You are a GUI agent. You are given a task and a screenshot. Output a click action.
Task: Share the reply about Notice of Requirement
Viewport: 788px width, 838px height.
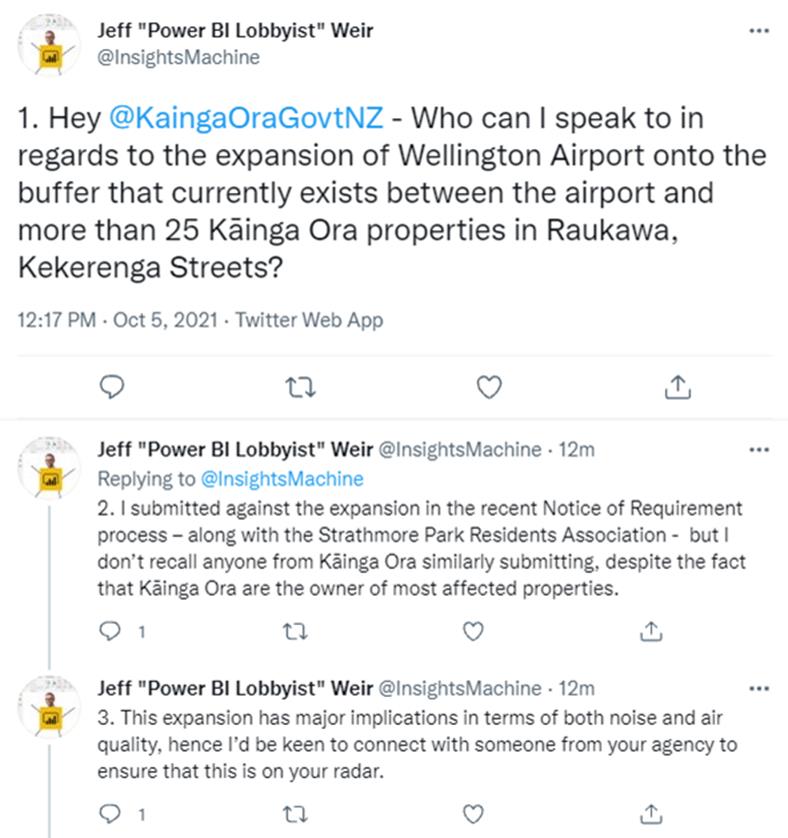651,631
